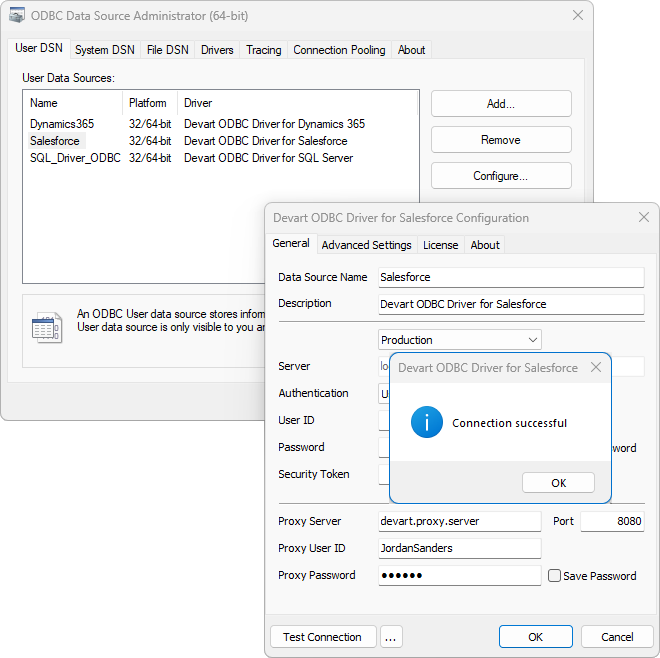Close the Connection successful message box
This screenshot has width=660, height=658.
click(596, 367)
